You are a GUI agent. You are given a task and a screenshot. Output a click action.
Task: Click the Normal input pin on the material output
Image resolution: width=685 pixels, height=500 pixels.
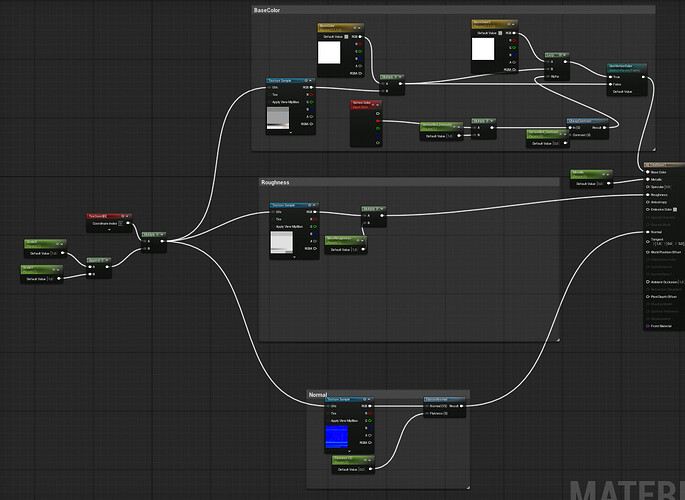point(647,232)
